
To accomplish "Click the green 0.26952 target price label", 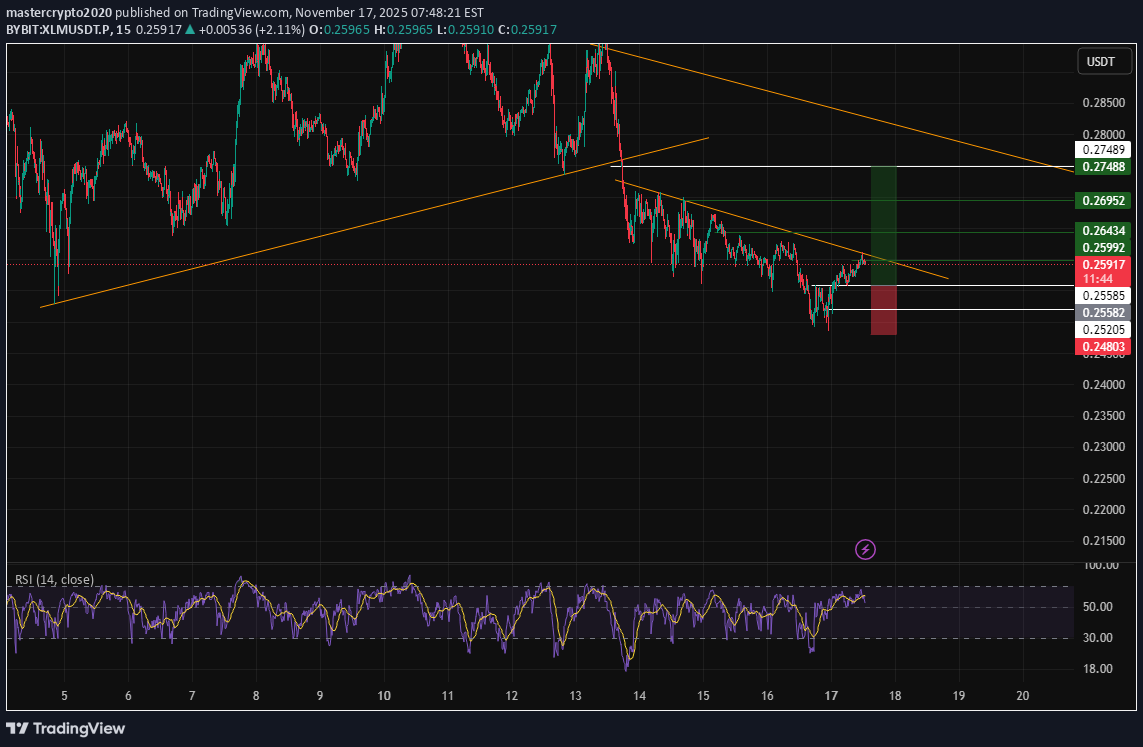I will [1103, 201].
